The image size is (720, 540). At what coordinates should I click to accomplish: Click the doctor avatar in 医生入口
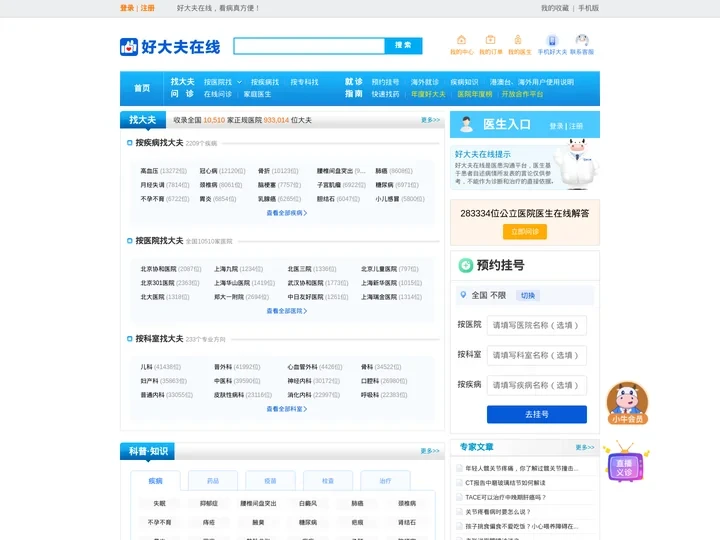pos(467,124)
